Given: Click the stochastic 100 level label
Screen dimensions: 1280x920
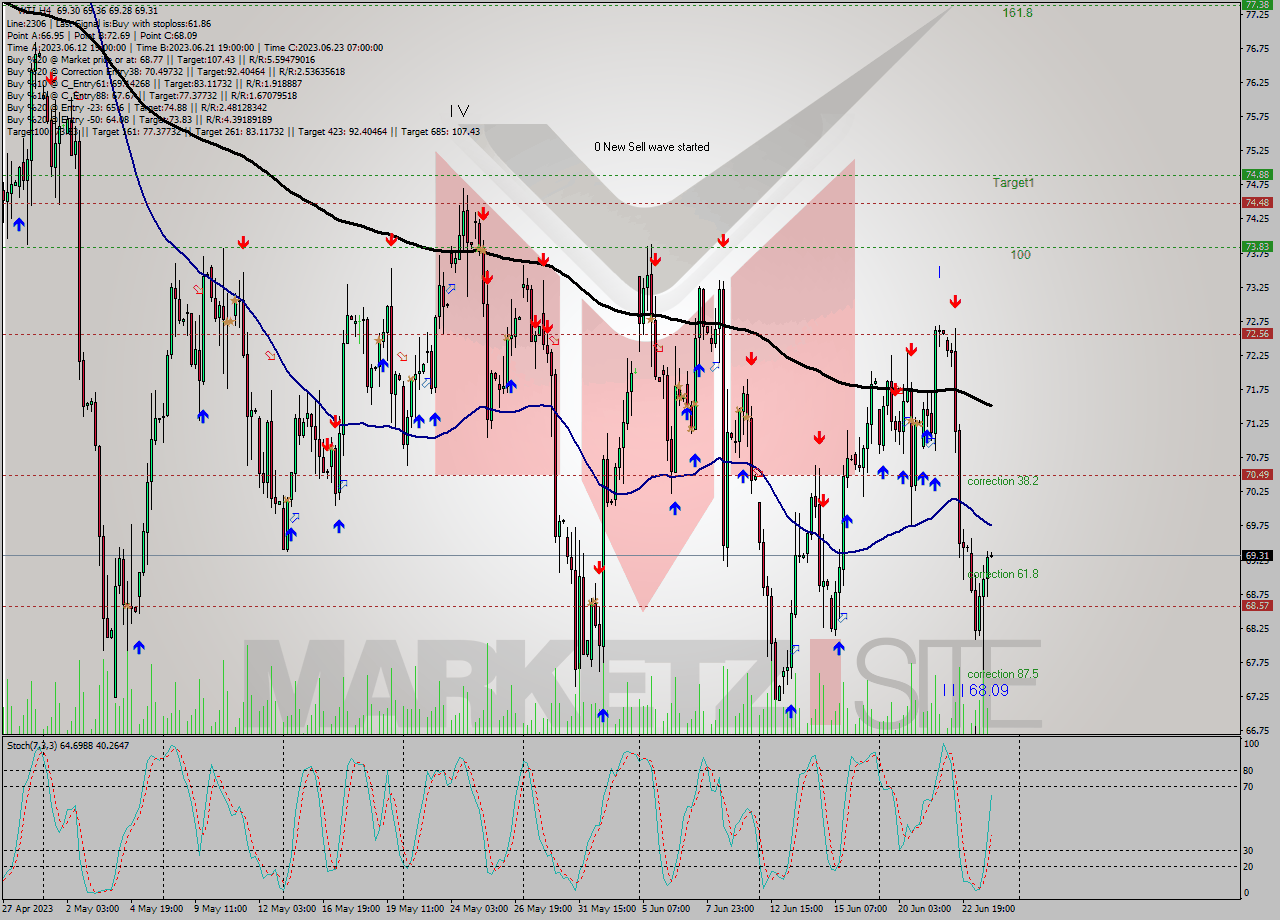Looking at the screenshot, I should pyautogui.click(x=1250, y=744).
